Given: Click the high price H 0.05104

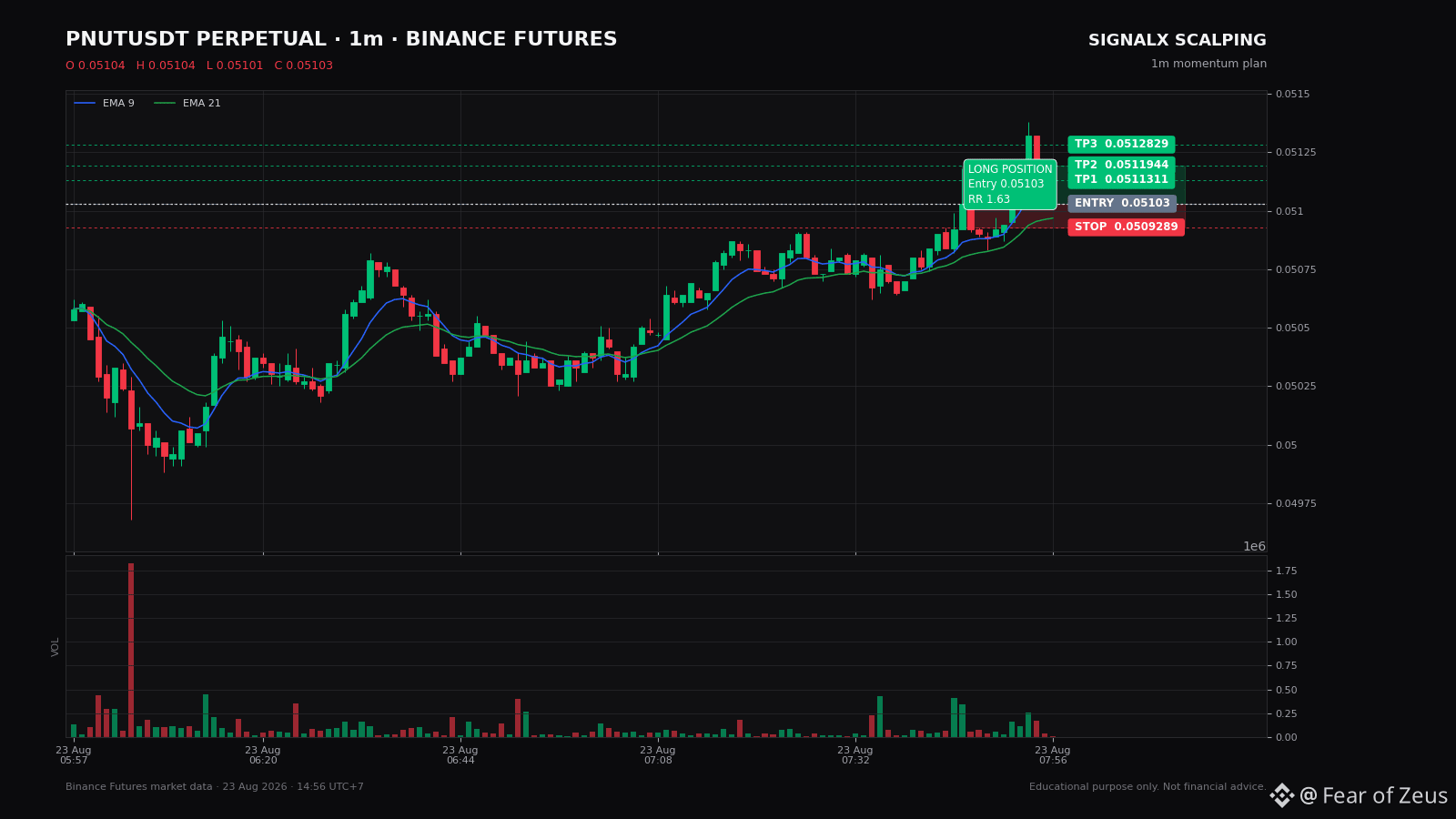Looking at the screenshot, I should 166,66.
